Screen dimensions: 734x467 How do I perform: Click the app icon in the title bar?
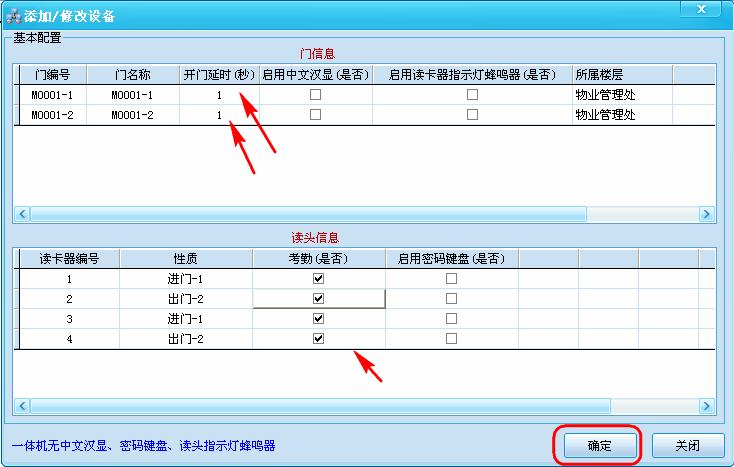[11, 16]
